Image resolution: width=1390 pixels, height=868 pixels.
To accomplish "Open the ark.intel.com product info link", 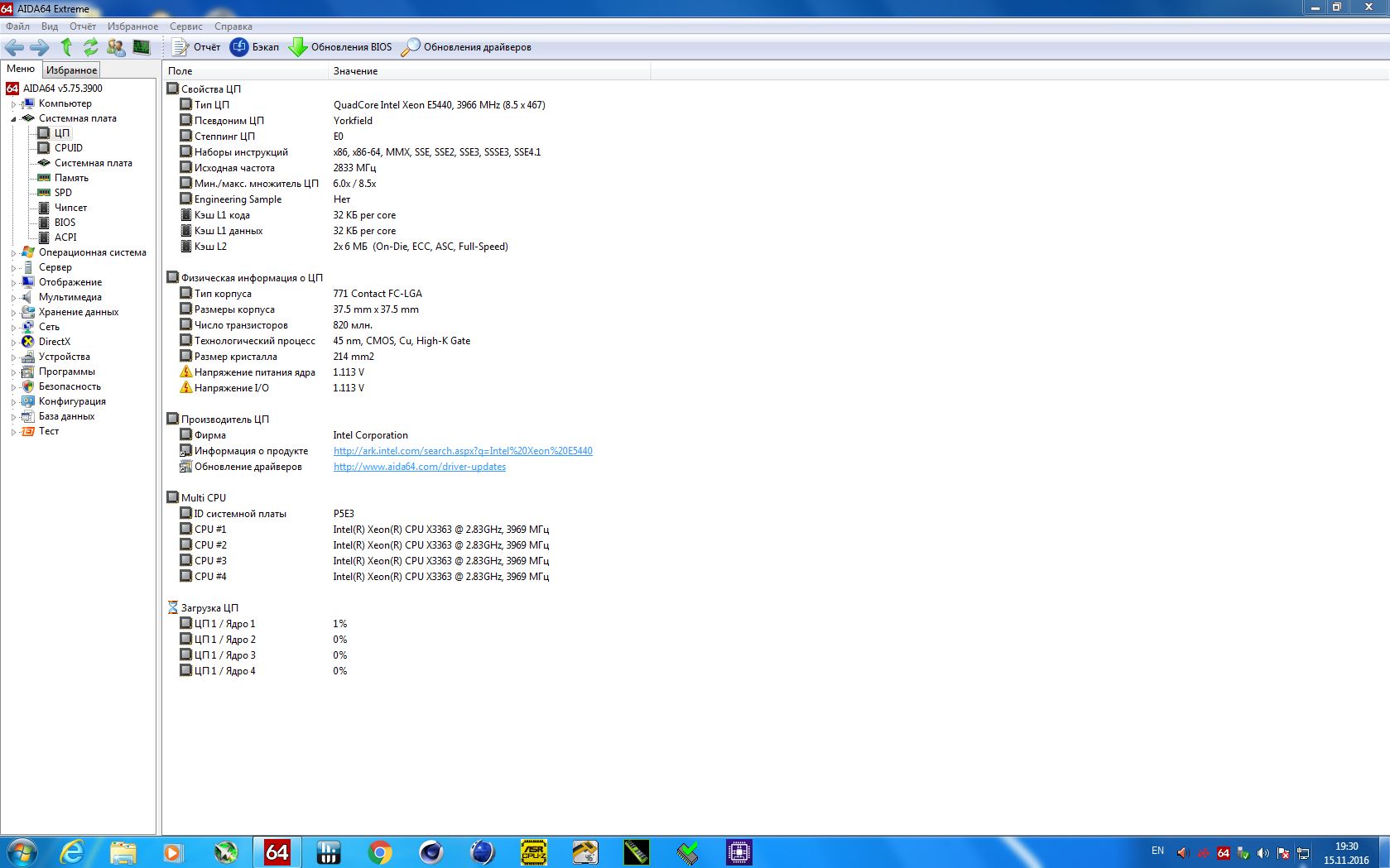I will (x=463, y=451).
